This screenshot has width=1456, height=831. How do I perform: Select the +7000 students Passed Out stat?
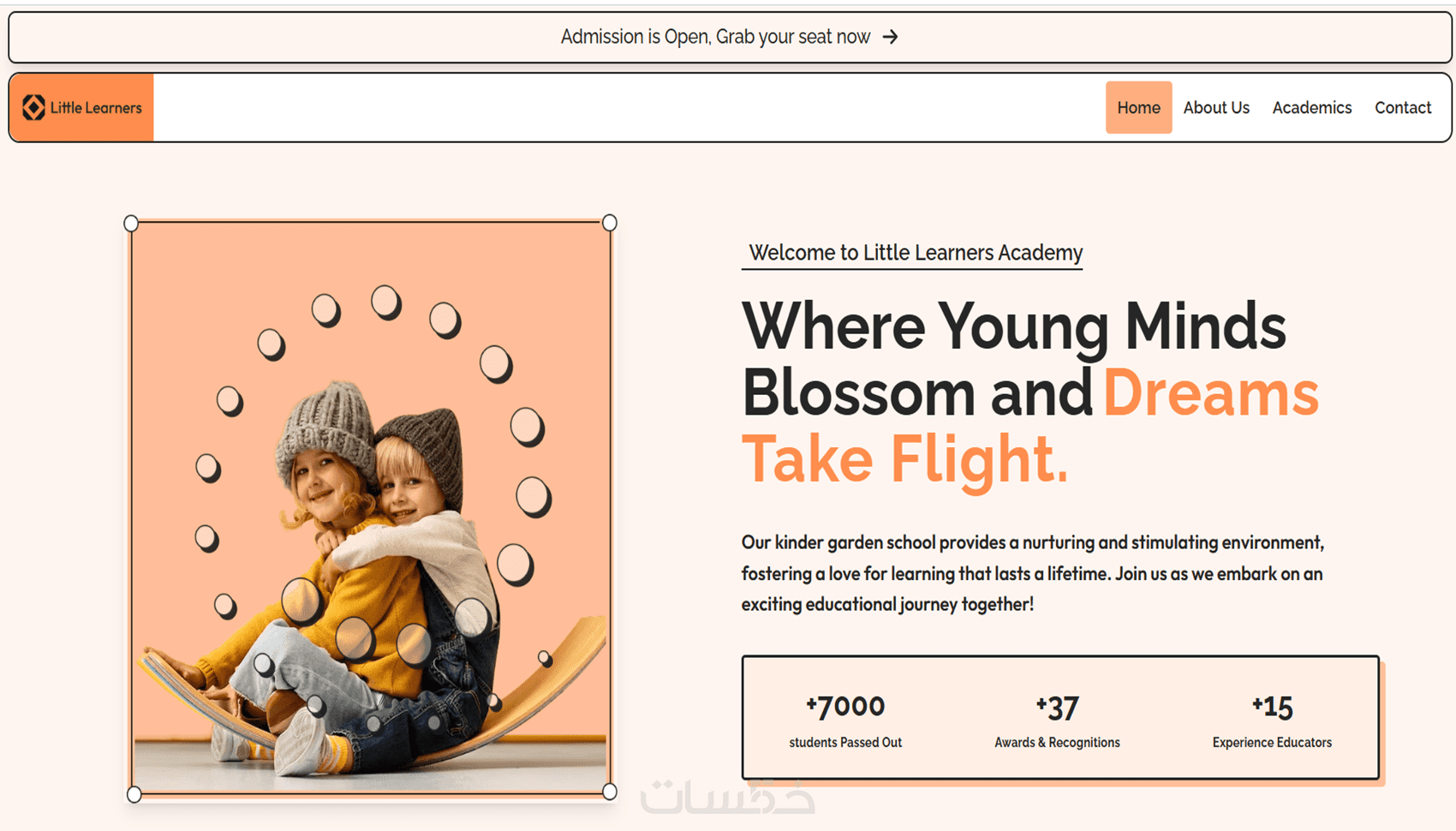845,720
